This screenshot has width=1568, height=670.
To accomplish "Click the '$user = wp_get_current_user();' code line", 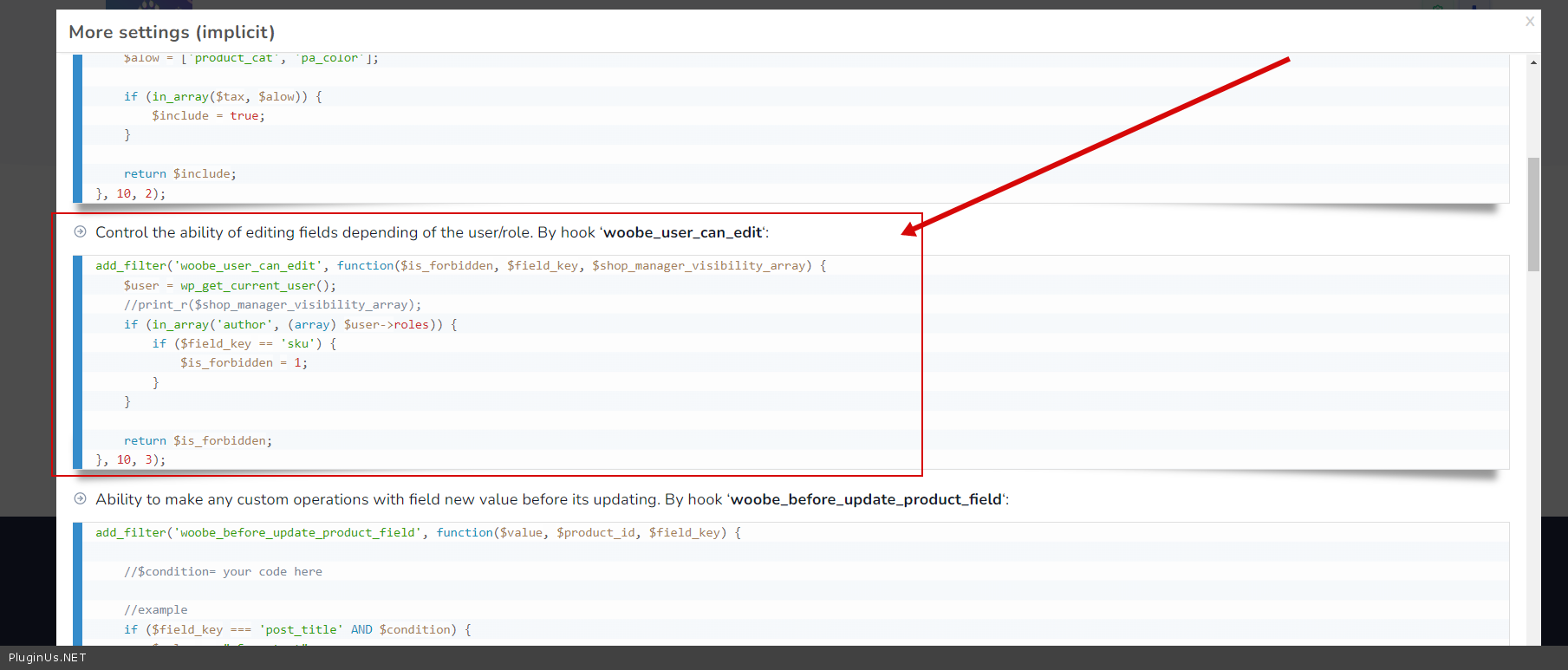I will click(230, 285).
